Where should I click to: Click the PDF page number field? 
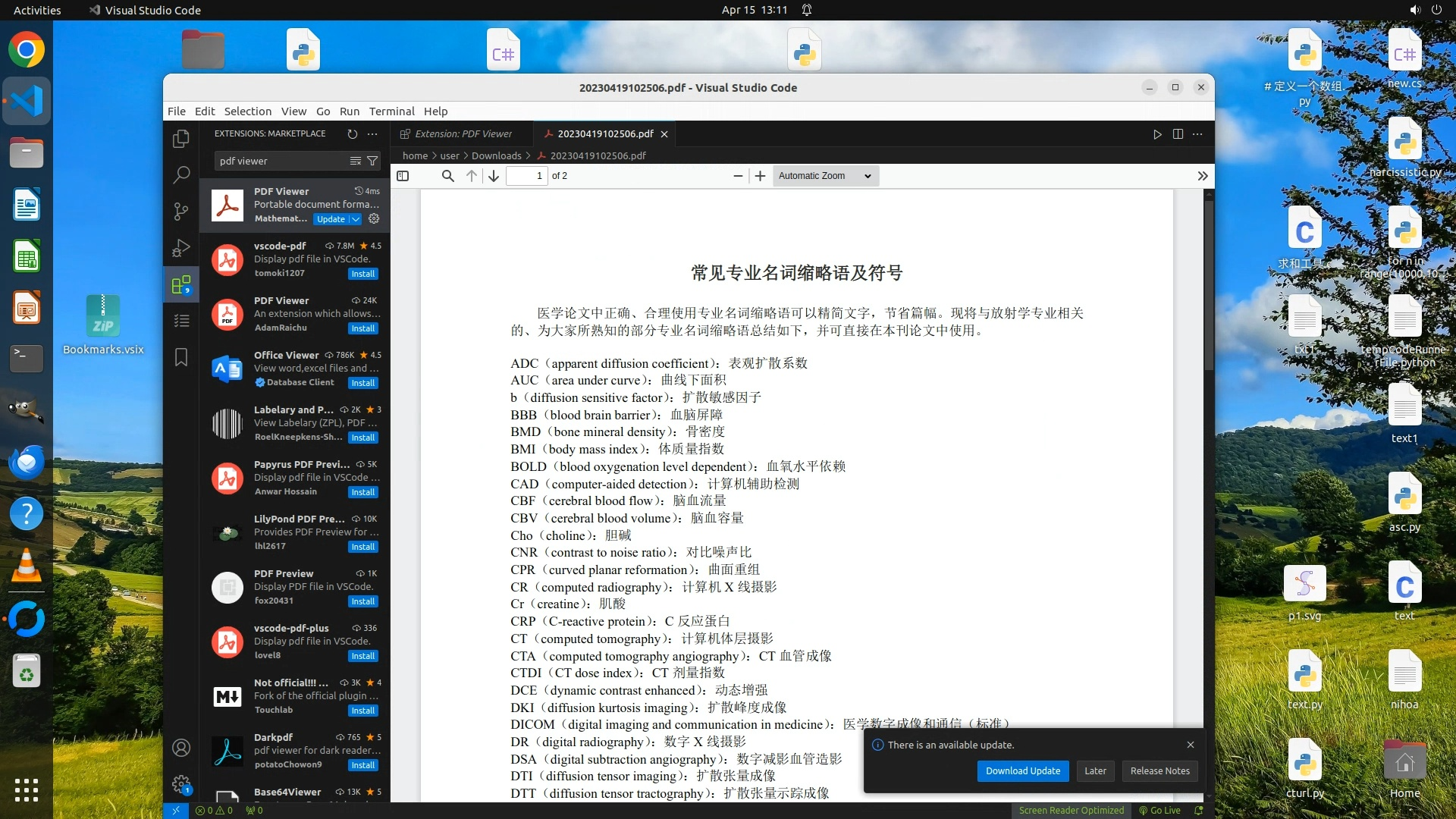(x=526, y=176)
